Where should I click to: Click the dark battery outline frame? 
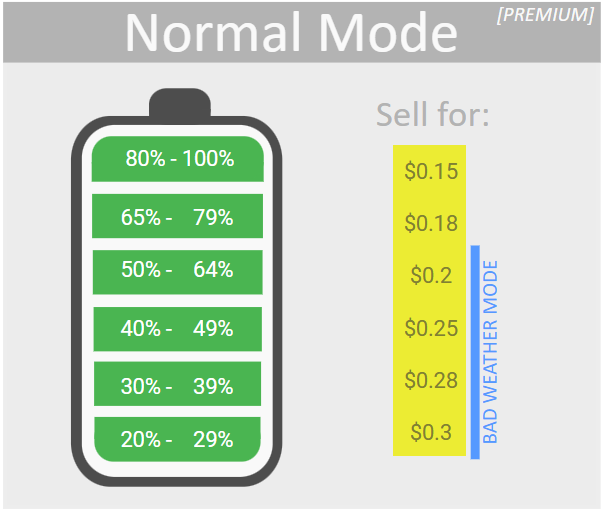[79, 300]
